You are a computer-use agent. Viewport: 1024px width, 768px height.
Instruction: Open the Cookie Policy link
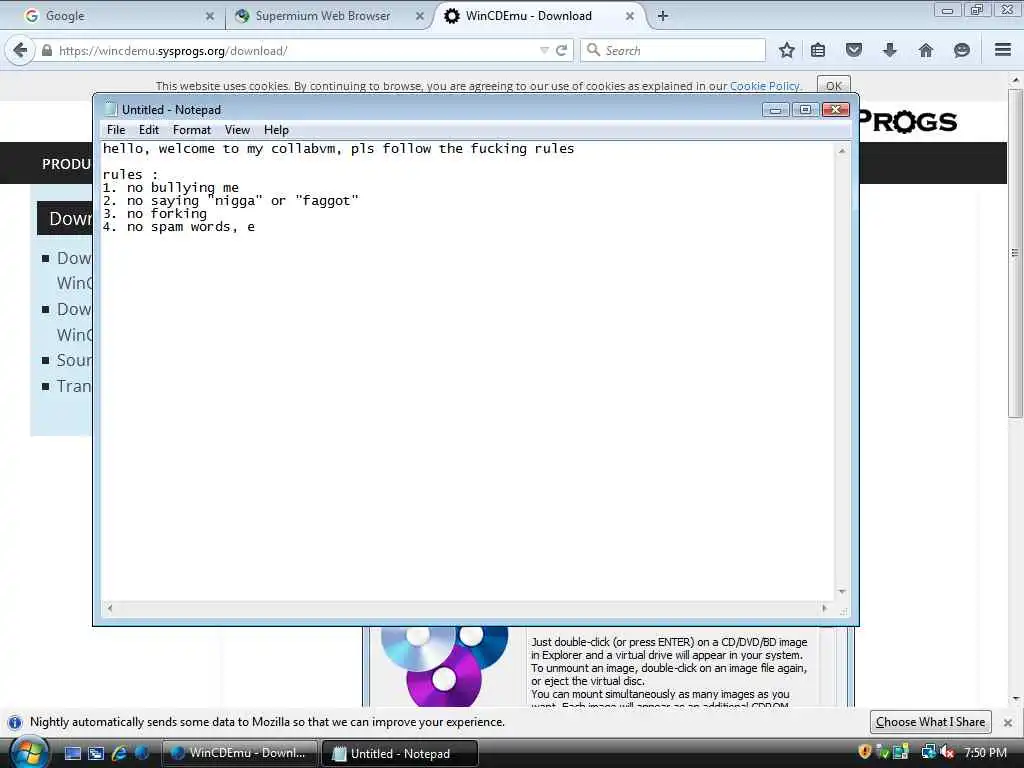tap(764, 86)
